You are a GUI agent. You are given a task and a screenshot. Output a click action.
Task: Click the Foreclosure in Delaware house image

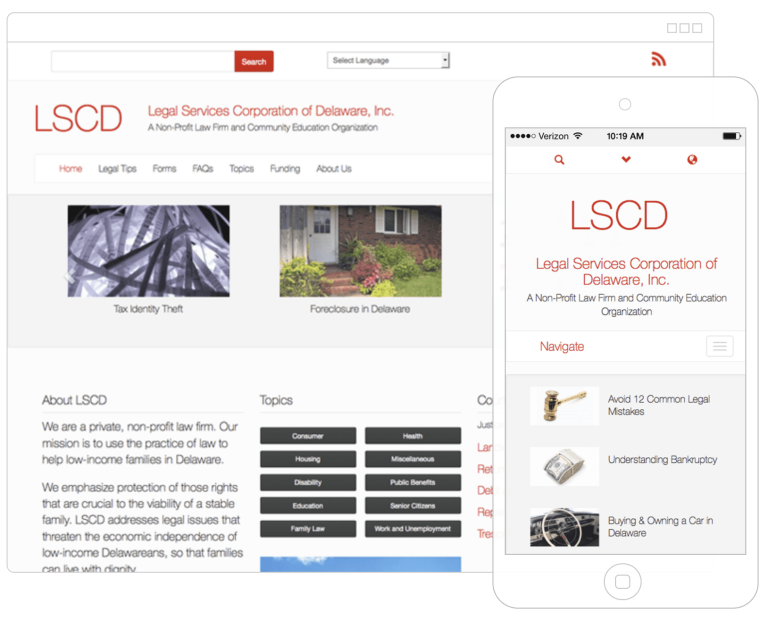coord(360,251)
